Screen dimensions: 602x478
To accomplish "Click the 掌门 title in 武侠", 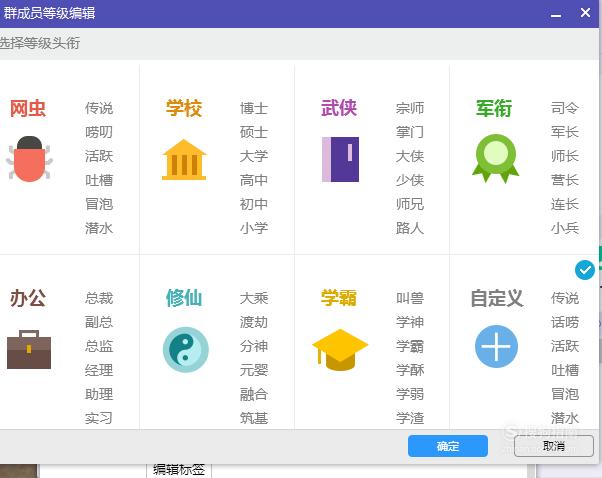I will pos(410,132).
